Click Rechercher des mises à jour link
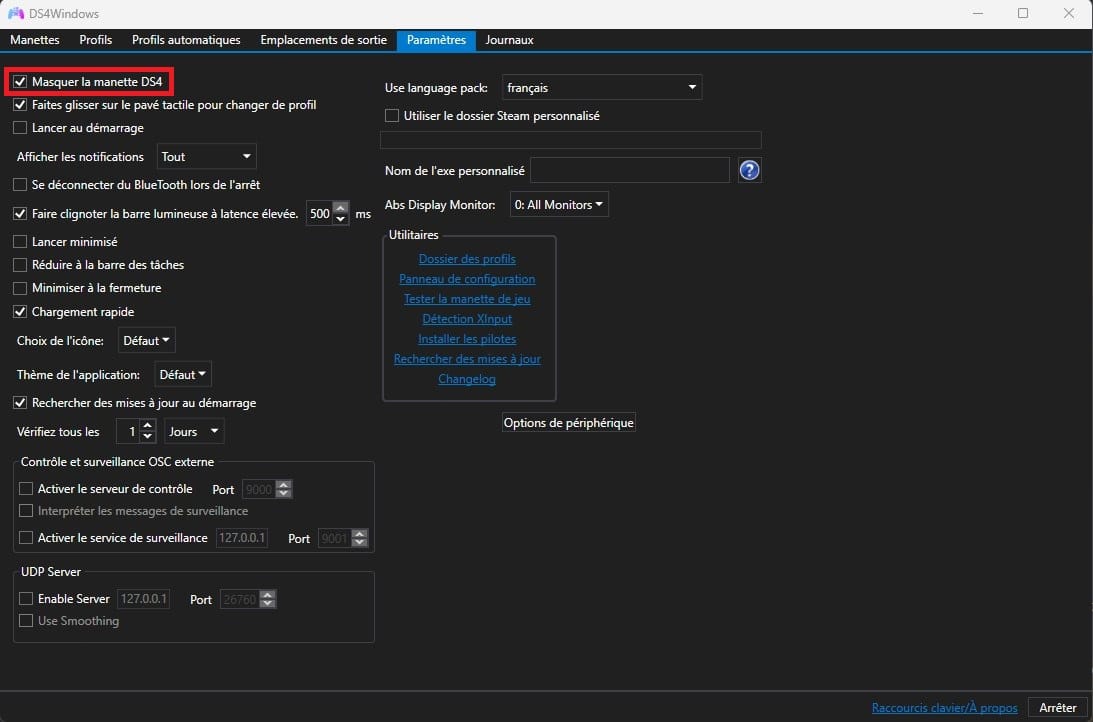The image size is (1093, 722). pyautogui.click(x=467, y=359)
